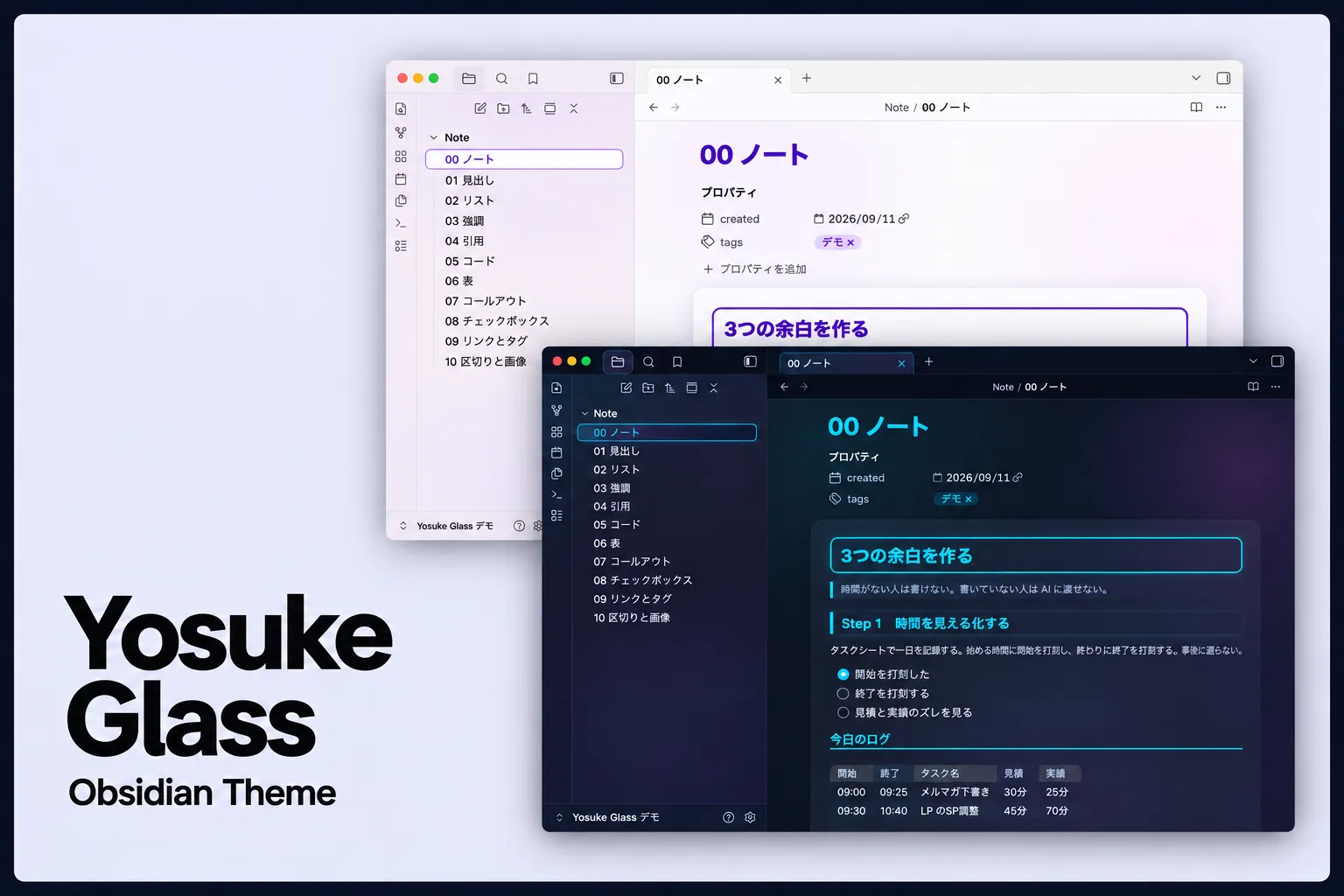Image resolution: width=1344 pixels, height=896 pixels.
Task: Open graph view icon in dark window ribbon
Action: 556,410
